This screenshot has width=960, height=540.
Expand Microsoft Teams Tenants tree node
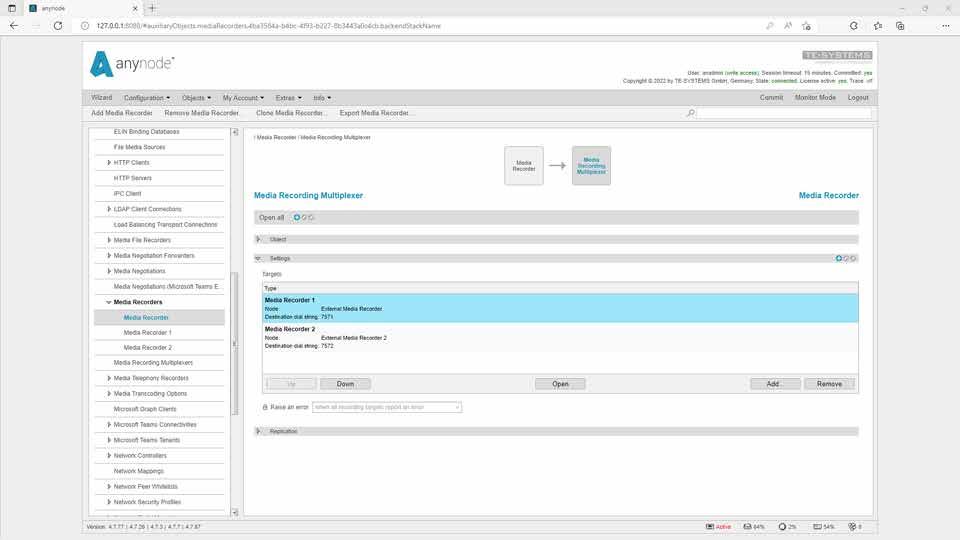tap(109, 440)
